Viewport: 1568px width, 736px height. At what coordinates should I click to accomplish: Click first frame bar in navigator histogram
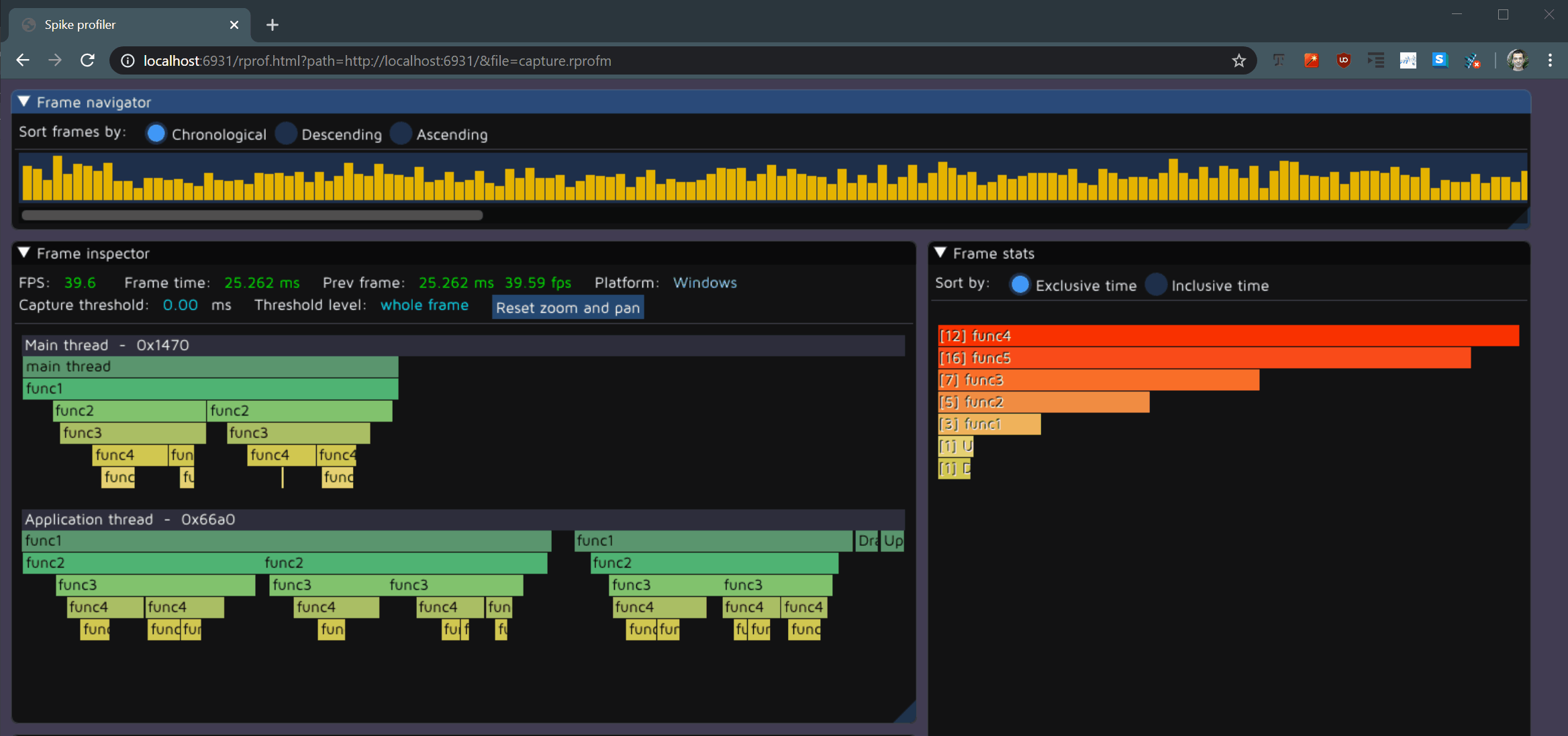27,183
